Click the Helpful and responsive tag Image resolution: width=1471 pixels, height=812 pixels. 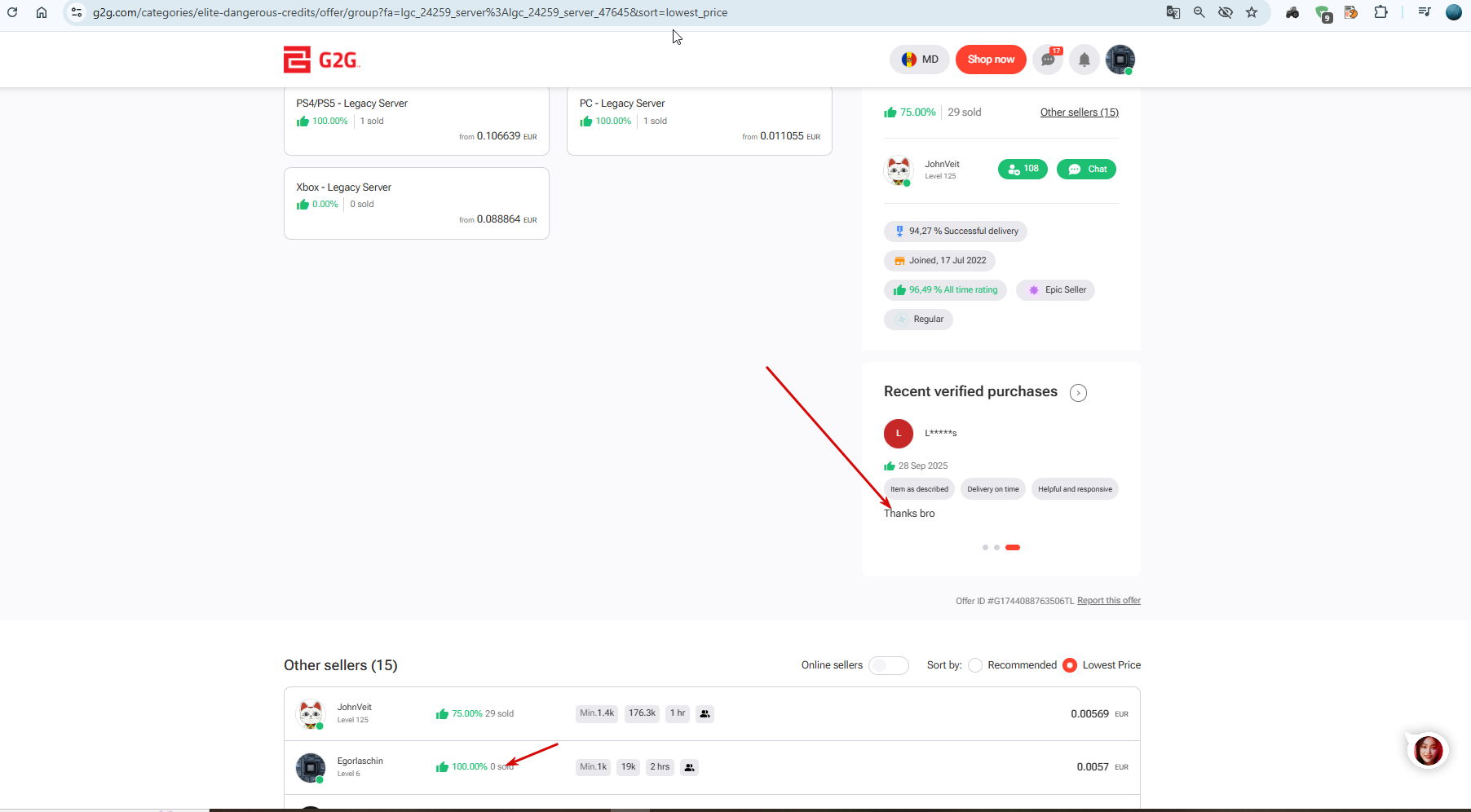point(1075,489)
